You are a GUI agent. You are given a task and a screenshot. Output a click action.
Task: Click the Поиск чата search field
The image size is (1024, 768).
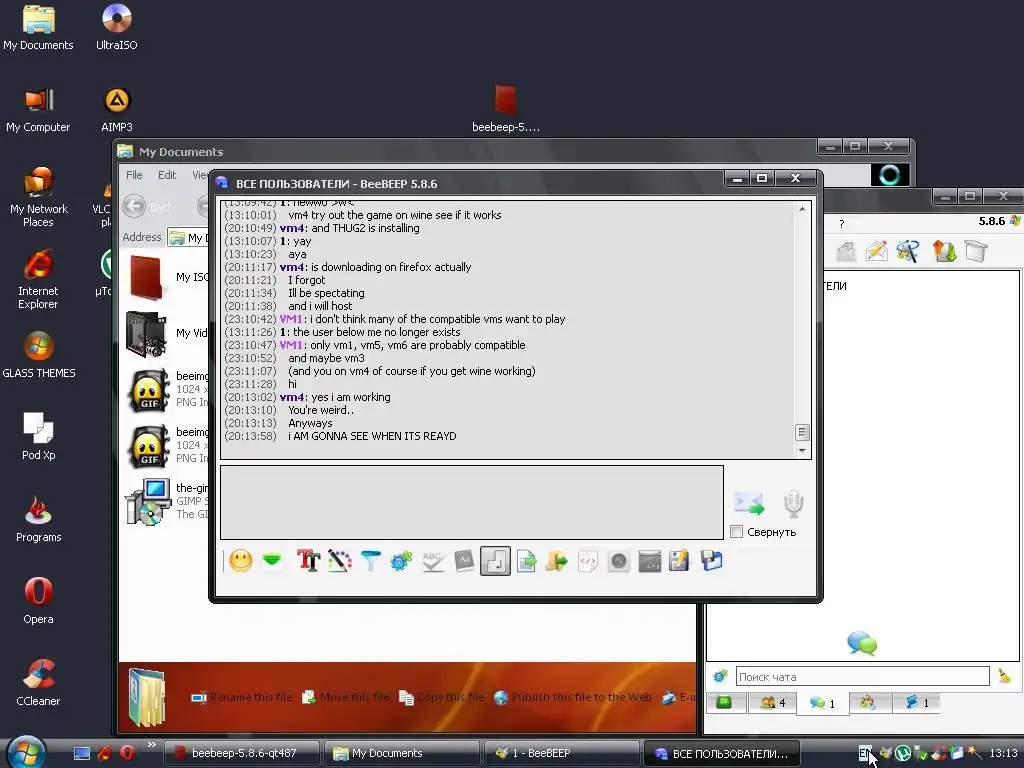click(x=863, y=677)
